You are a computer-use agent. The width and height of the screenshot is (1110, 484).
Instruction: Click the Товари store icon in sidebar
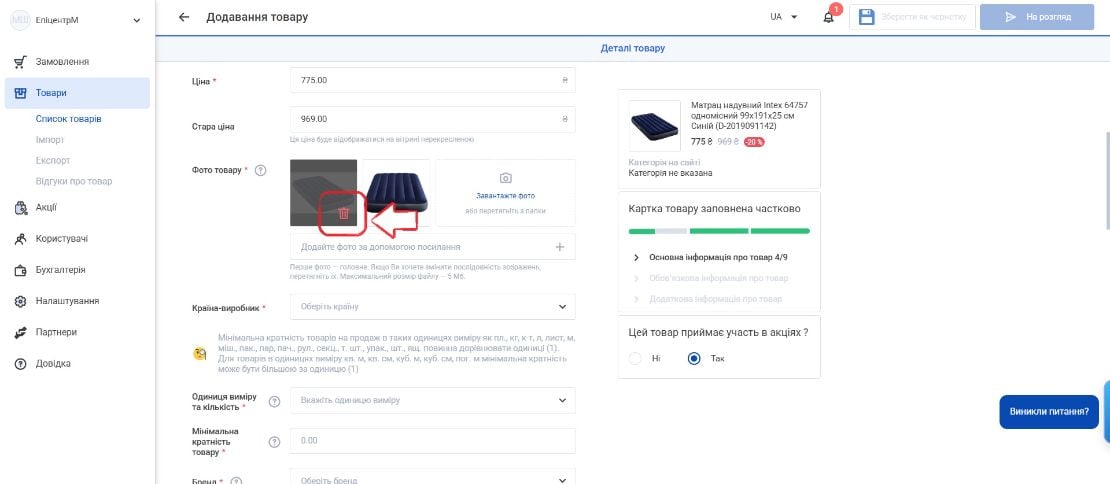21,93
